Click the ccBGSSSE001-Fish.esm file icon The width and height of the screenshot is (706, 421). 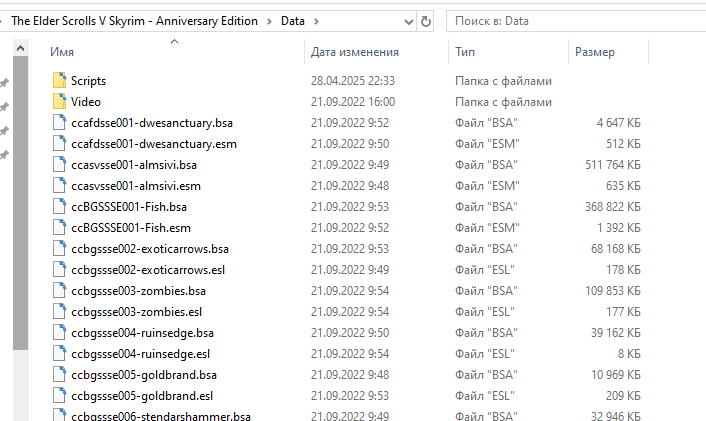[x=59, y=228]
